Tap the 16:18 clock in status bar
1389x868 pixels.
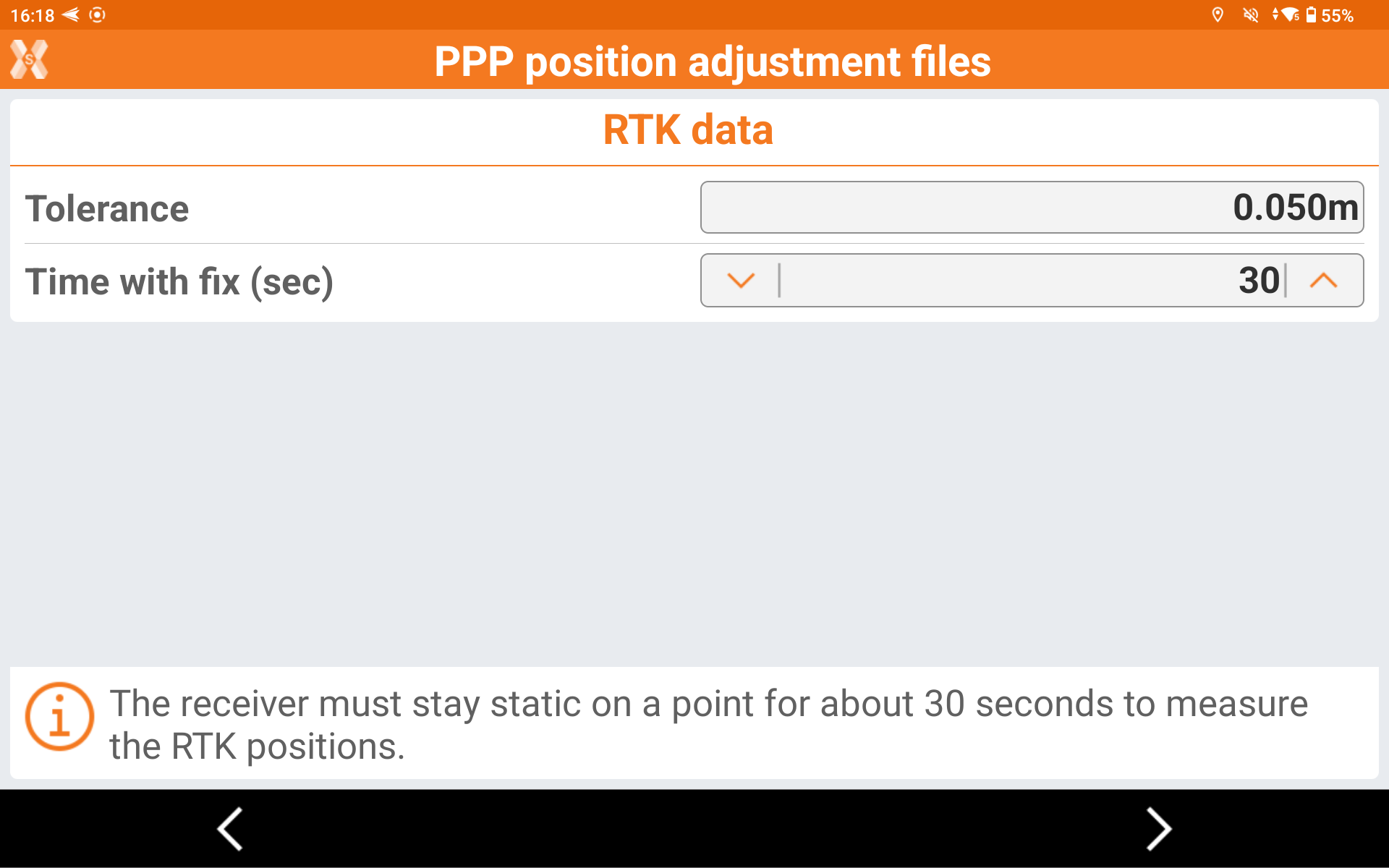pos(33,15)
